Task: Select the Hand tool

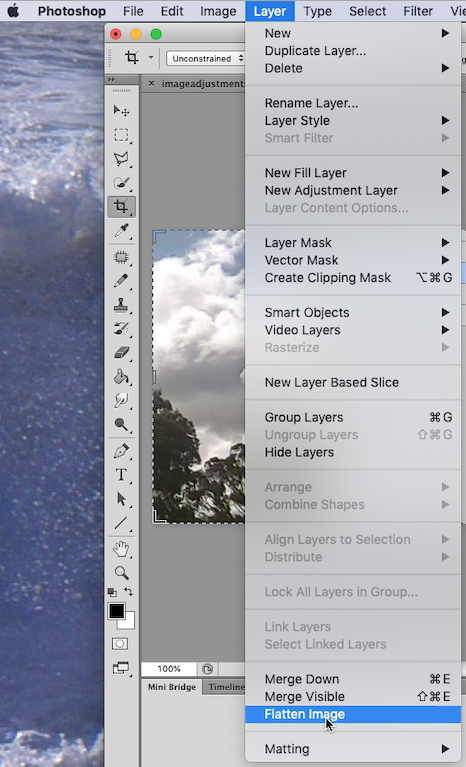Action: [x=121, y=549]
